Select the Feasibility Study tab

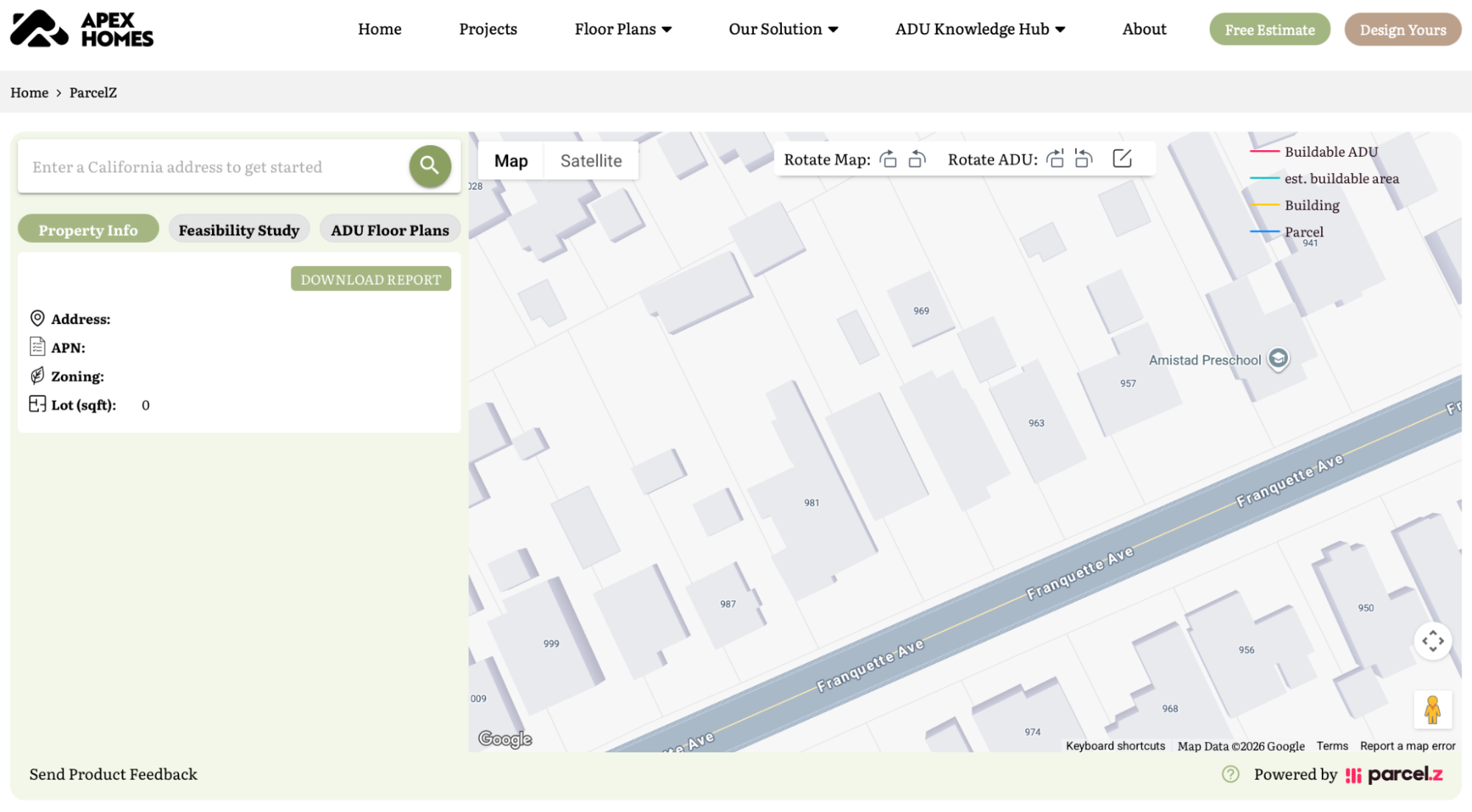239,230
